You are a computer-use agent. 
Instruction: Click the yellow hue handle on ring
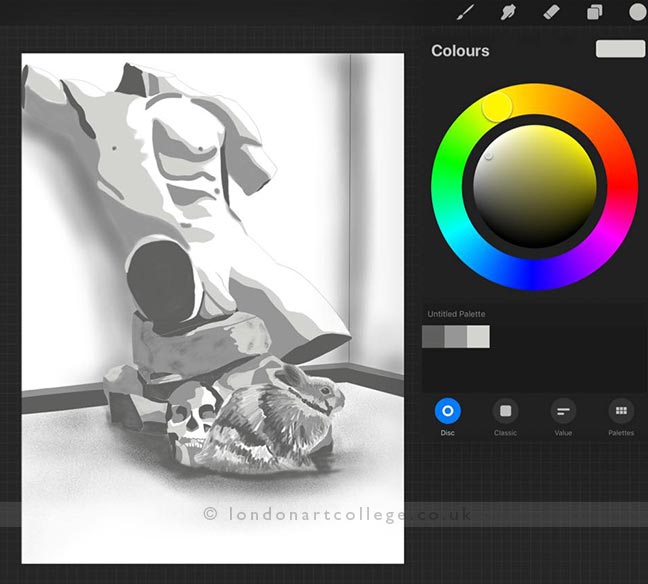(x=497, y=107)
